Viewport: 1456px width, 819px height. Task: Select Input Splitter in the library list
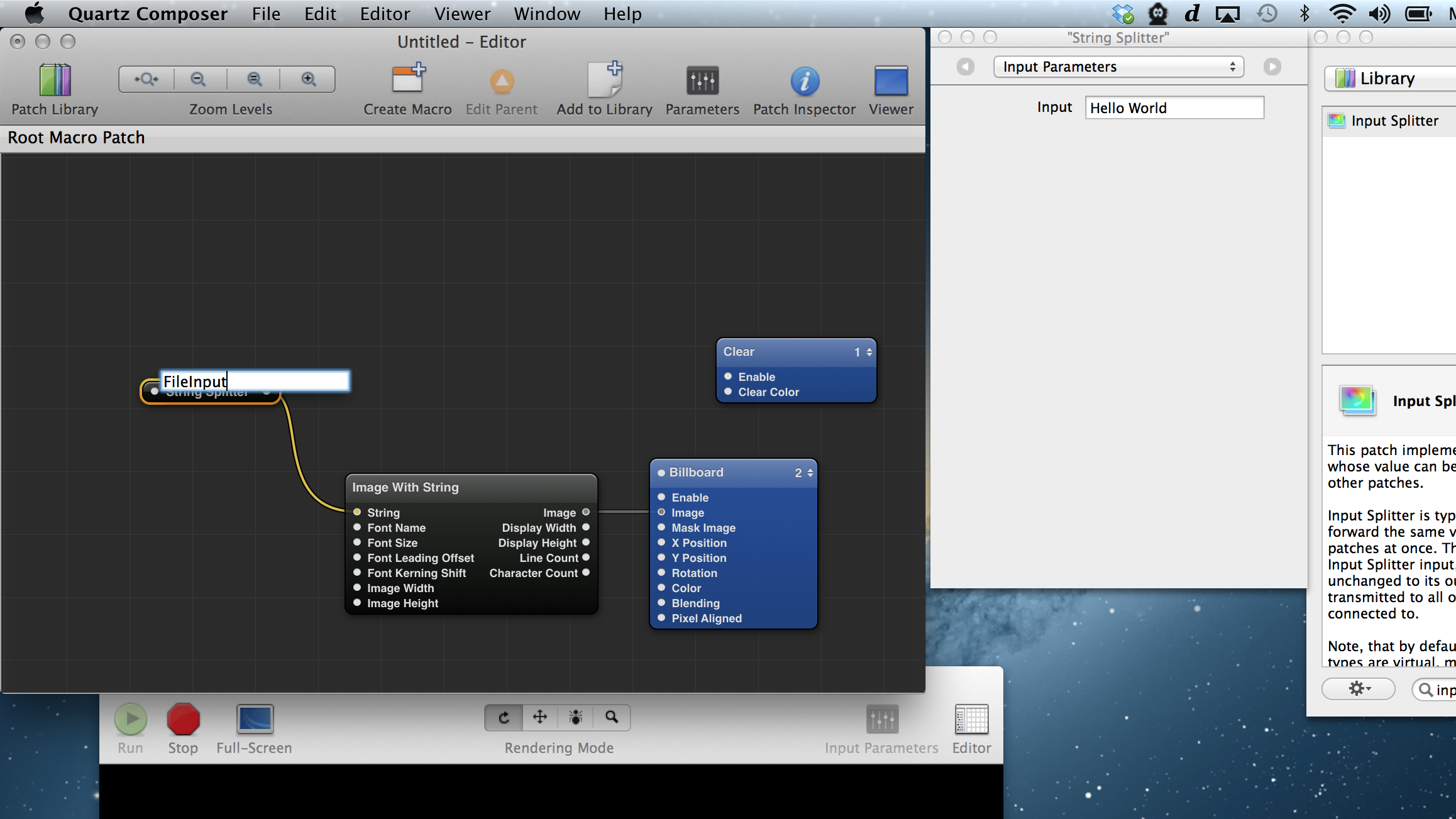(x=1389, y=121)
